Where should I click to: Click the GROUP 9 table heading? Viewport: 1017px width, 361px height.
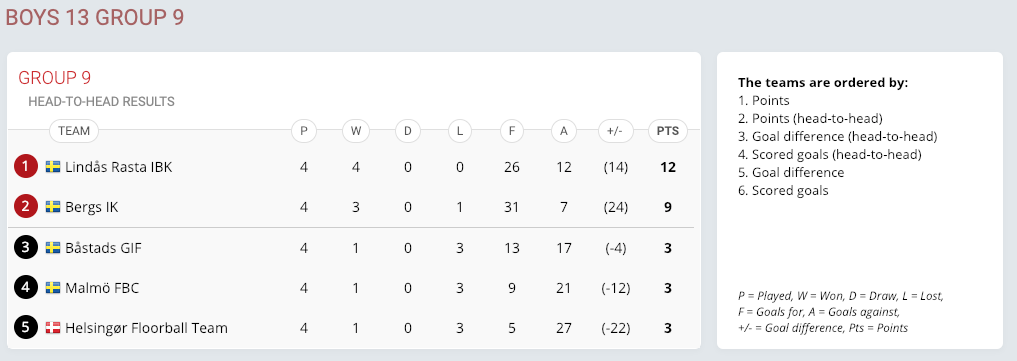point(54,78)
